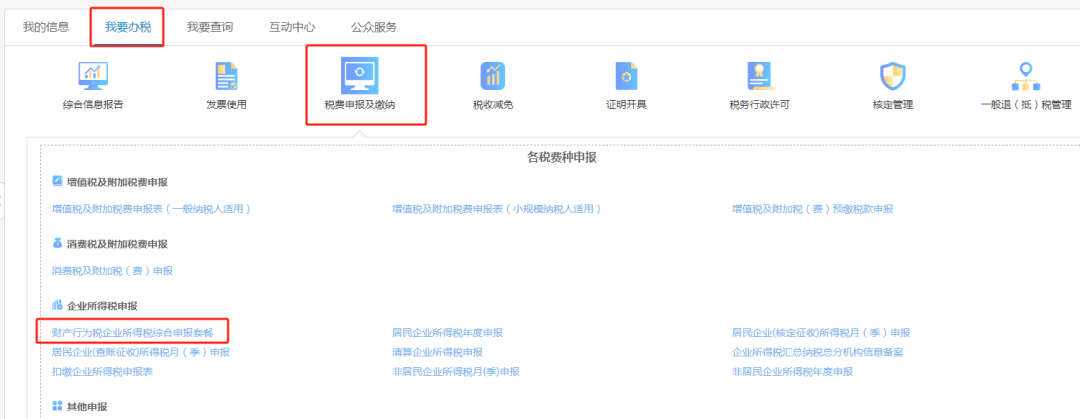Click the icon beside 企业所得税申报 heading
1080x419 pixels.
[57, 305]
